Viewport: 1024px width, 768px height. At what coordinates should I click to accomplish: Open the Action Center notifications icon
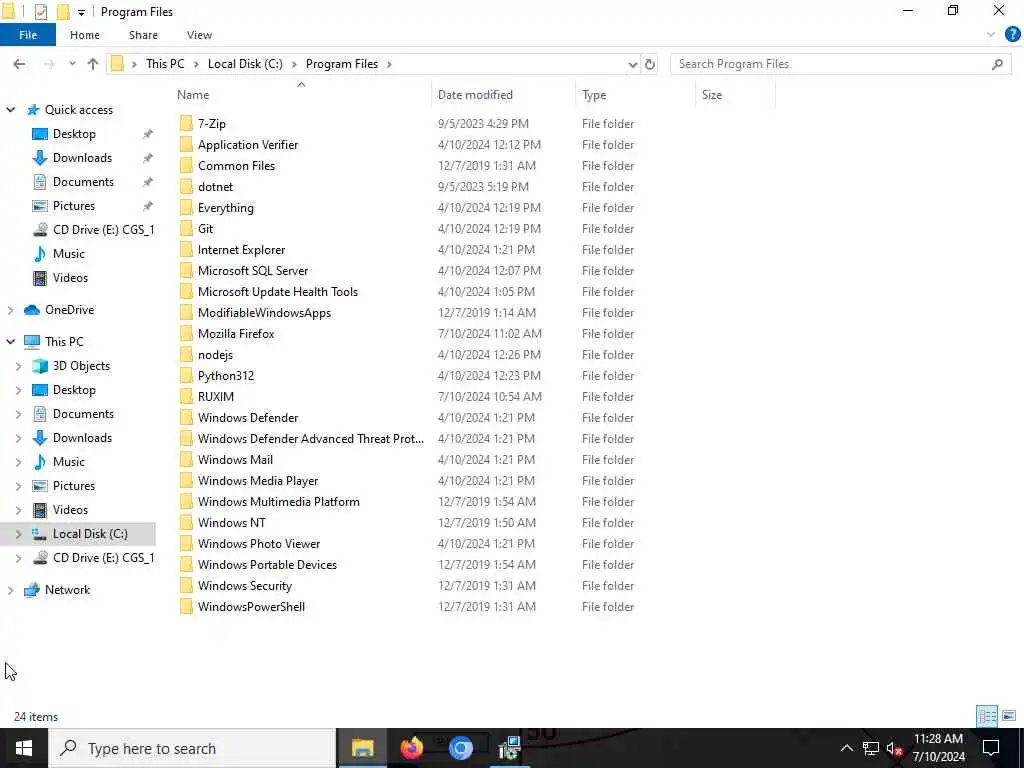click(x=991, y=748)
